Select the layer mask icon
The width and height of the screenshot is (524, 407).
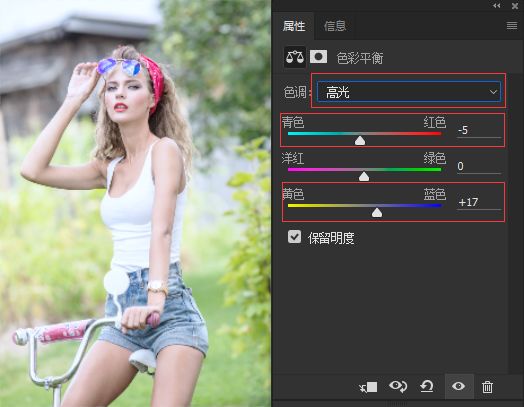click(318, 57)
